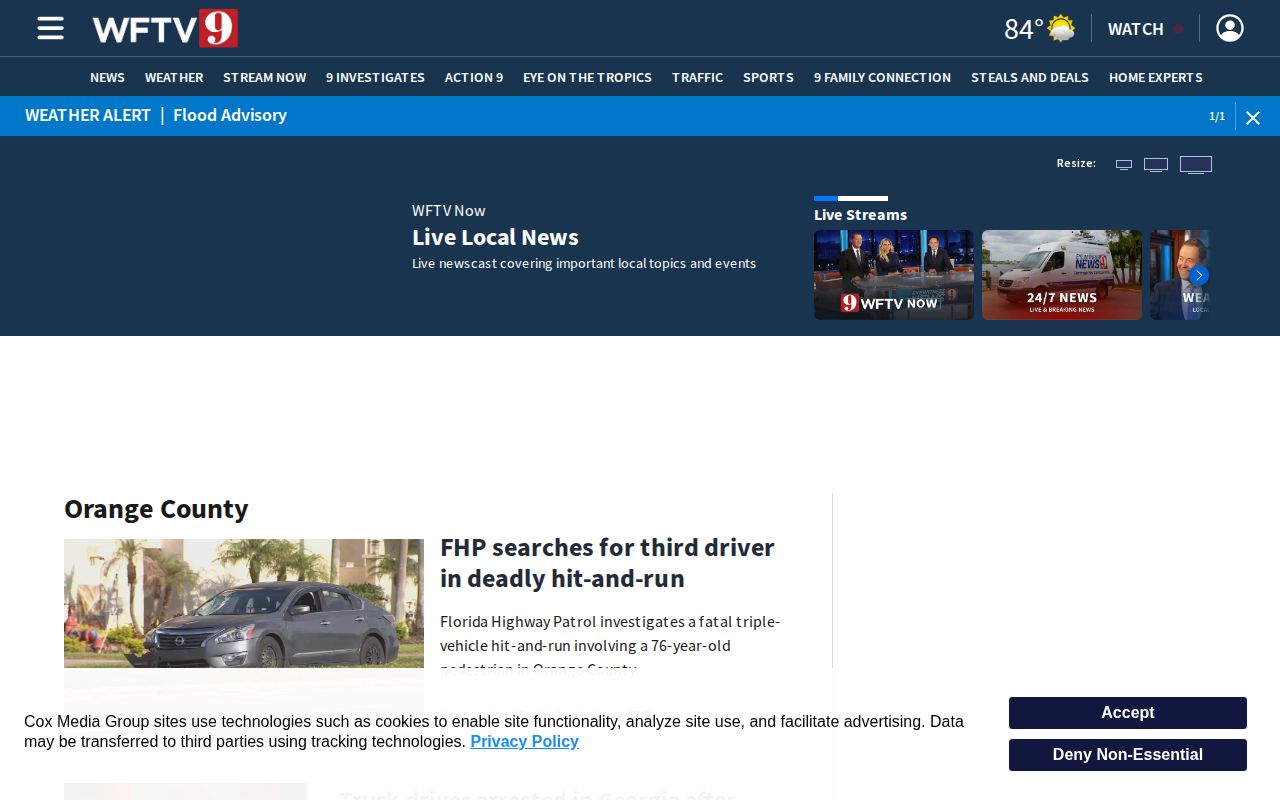
Task: Open the WEATHER menu
Action: [174, 77]
